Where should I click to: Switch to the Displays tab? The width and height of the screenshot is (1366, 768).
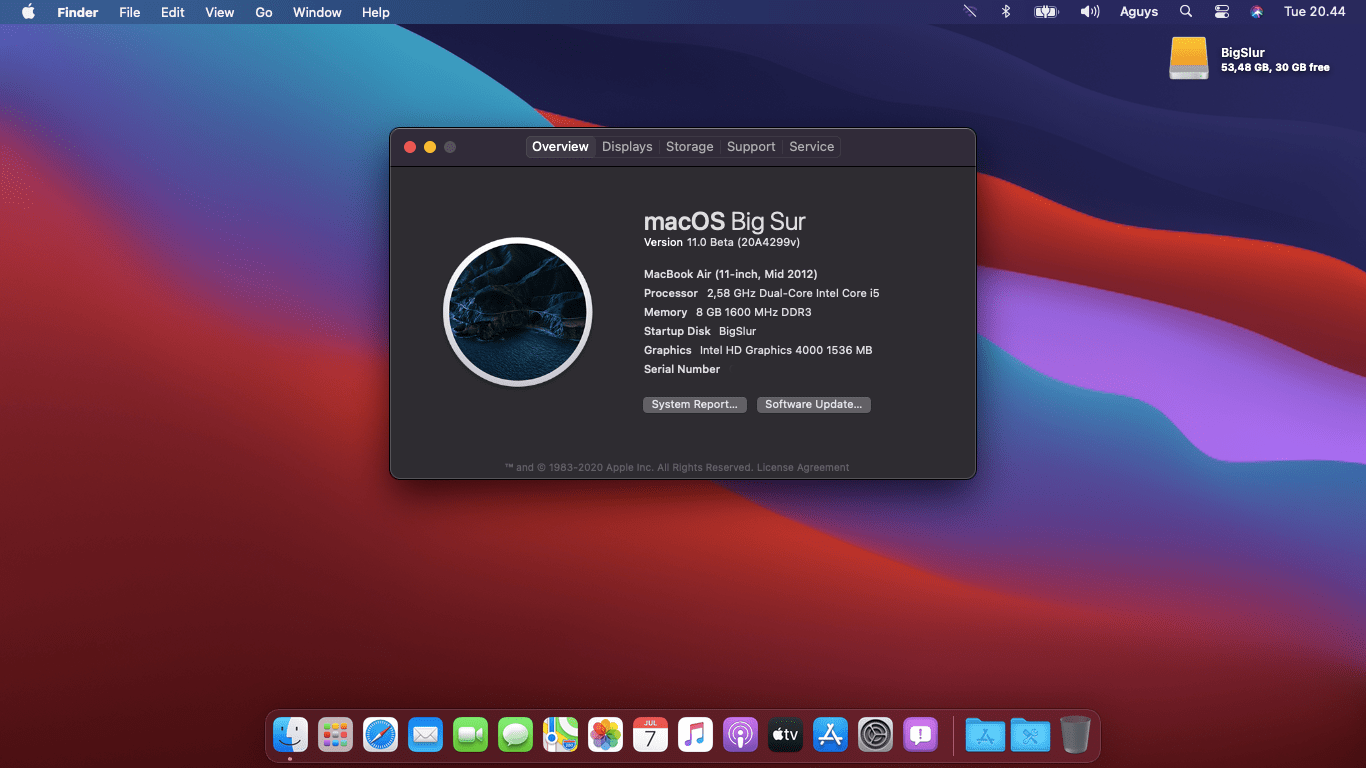tap(627, 147)
